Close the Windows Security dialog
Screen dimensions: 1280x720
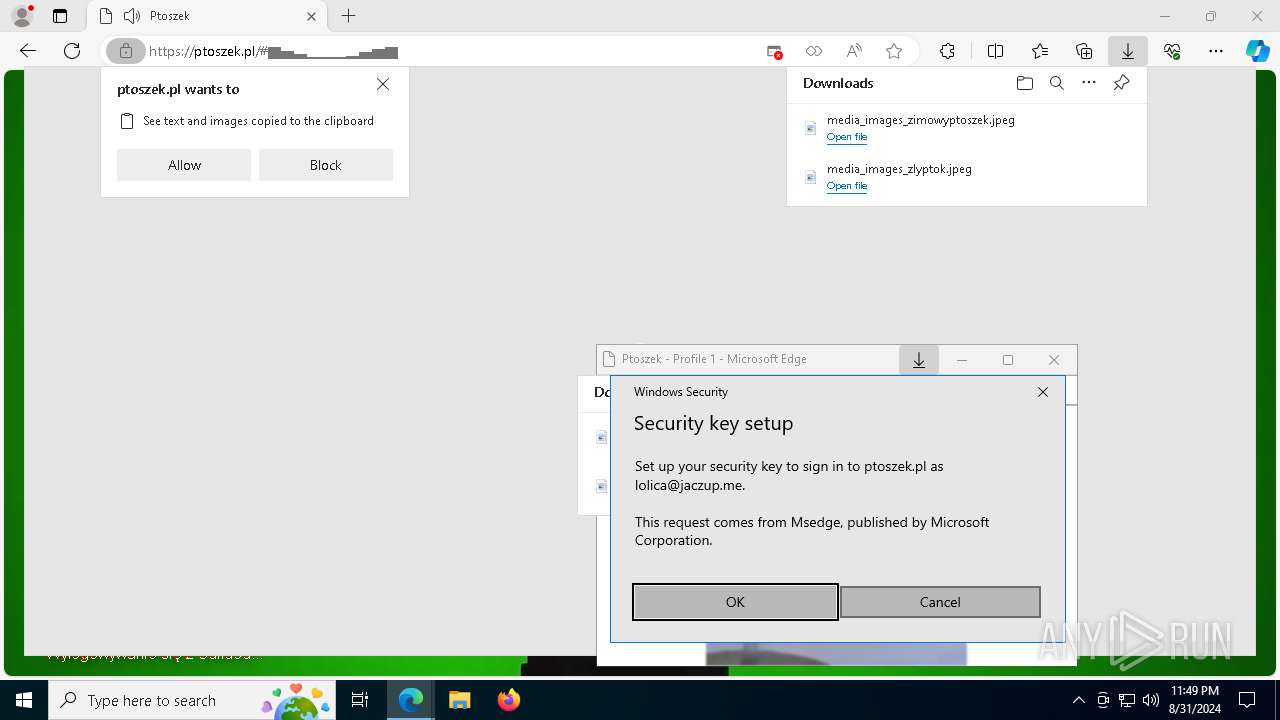[1043, 392]
